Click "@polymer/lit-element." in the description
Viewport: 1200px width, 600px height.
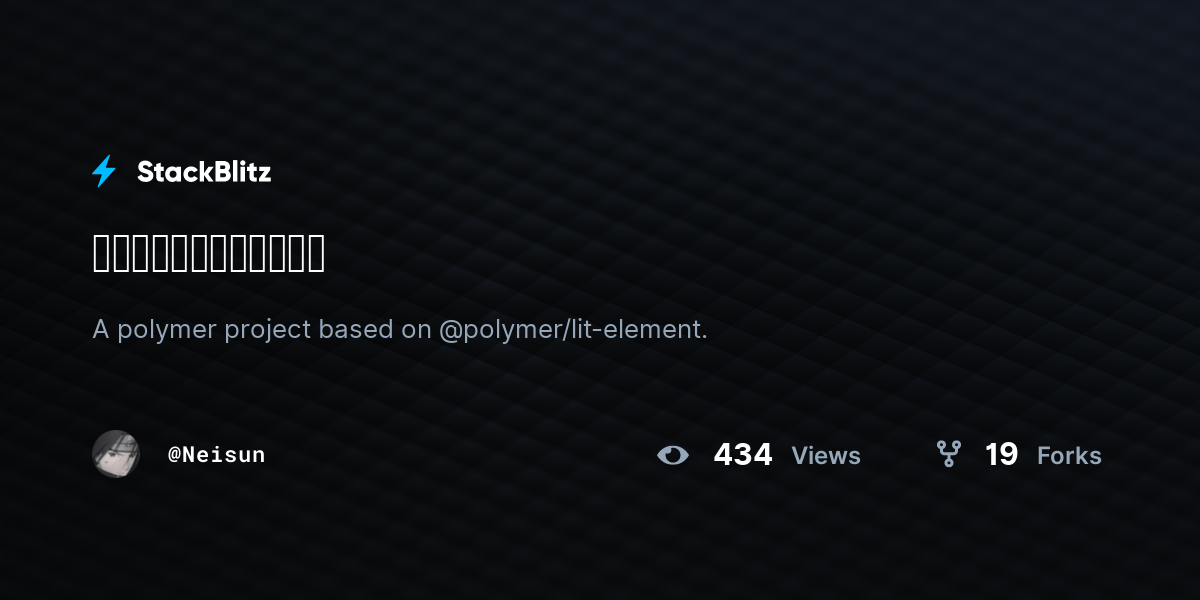point(573,329)
